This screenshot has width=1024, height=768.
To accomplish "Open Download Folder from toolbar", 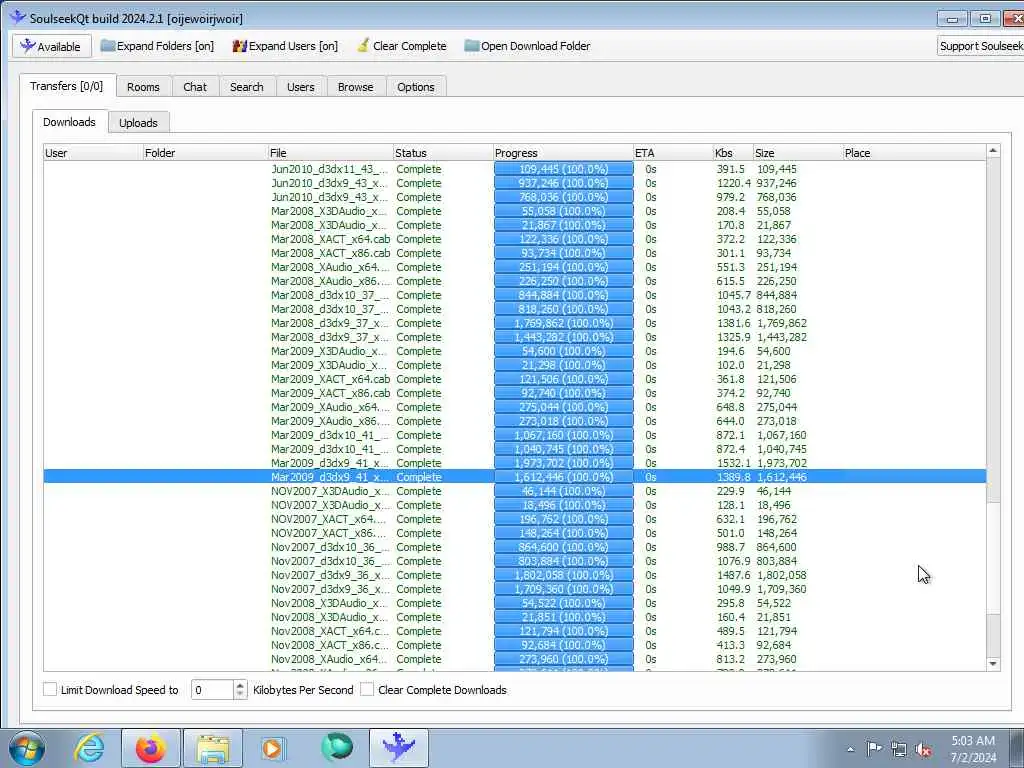I will point(527,46).
